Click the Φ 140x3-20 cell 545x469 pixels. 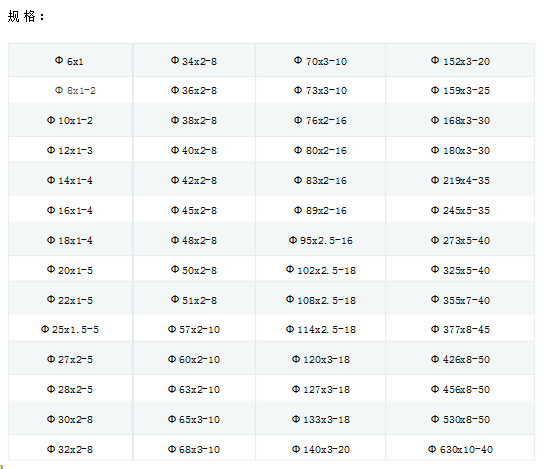(x=320, y=449)
